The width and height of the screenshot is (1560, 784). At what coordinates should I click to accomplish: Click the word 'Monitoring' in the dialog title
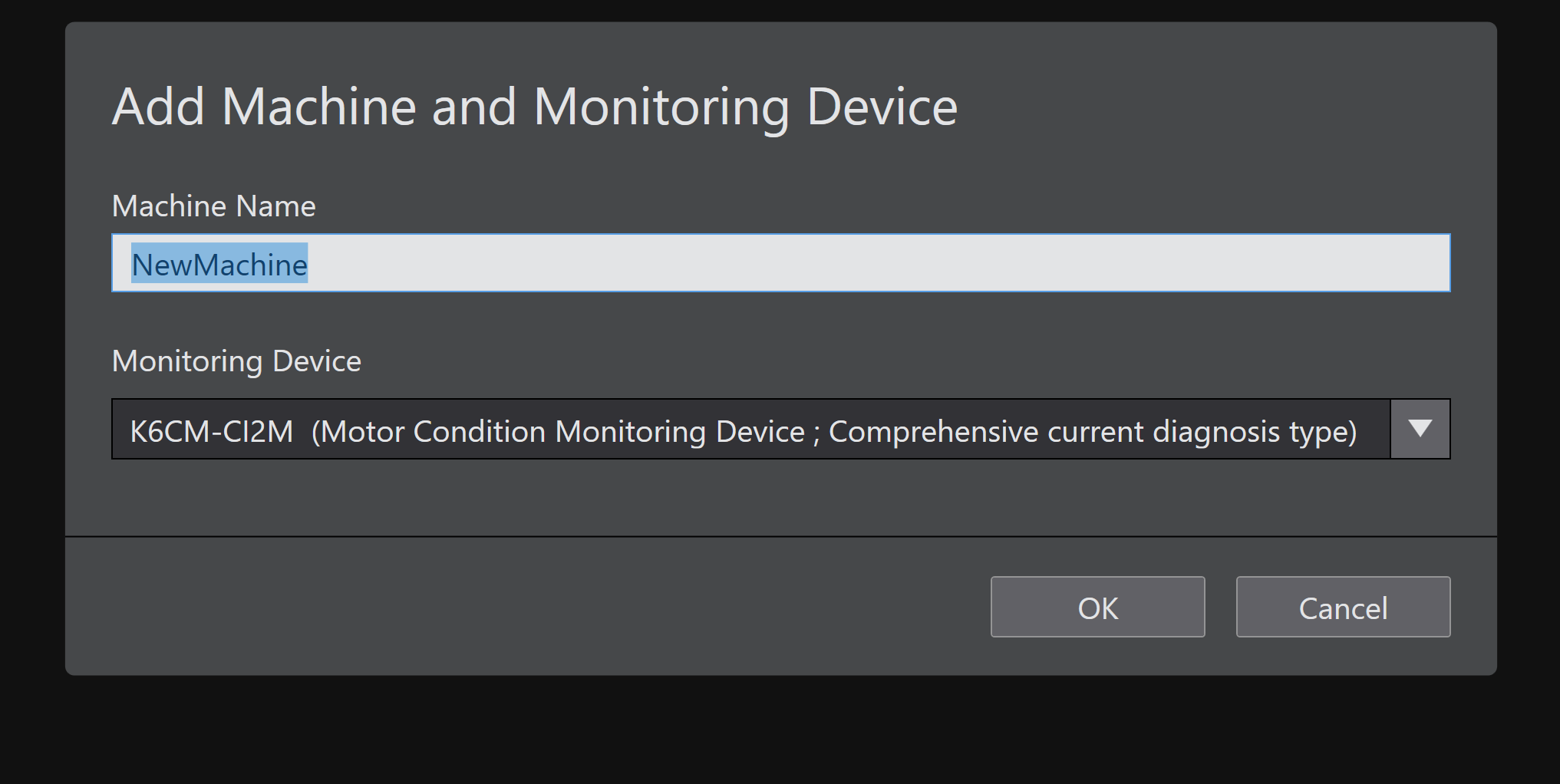pyautogui.click(x=661, y=107)
